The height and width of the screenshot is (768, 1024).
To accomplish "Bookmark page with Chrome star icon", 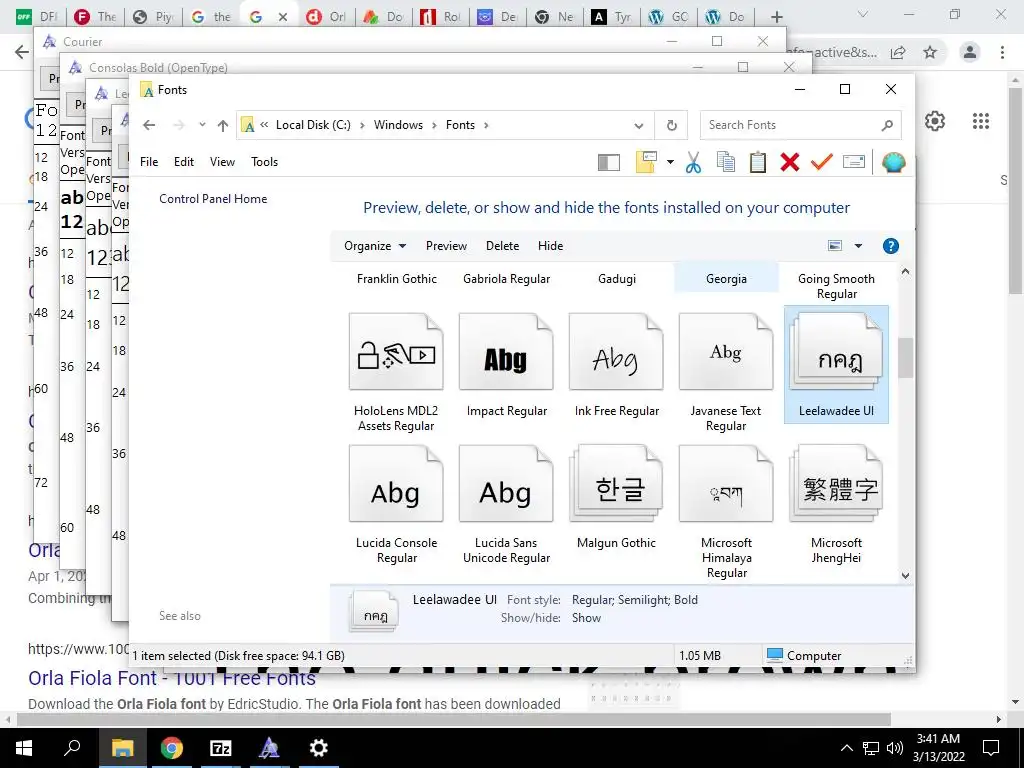I will pos(930,52).
